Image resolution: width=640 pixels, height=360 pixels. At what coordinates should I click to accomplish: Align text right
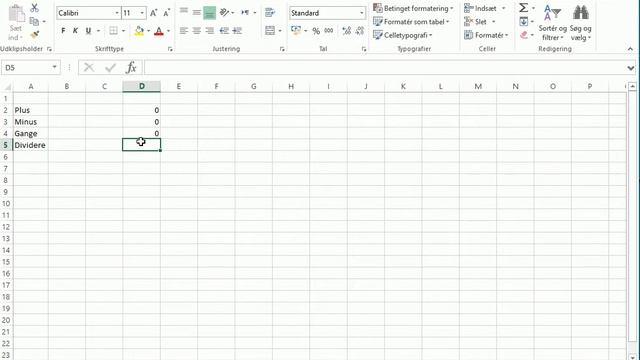[x=210, y=31]
